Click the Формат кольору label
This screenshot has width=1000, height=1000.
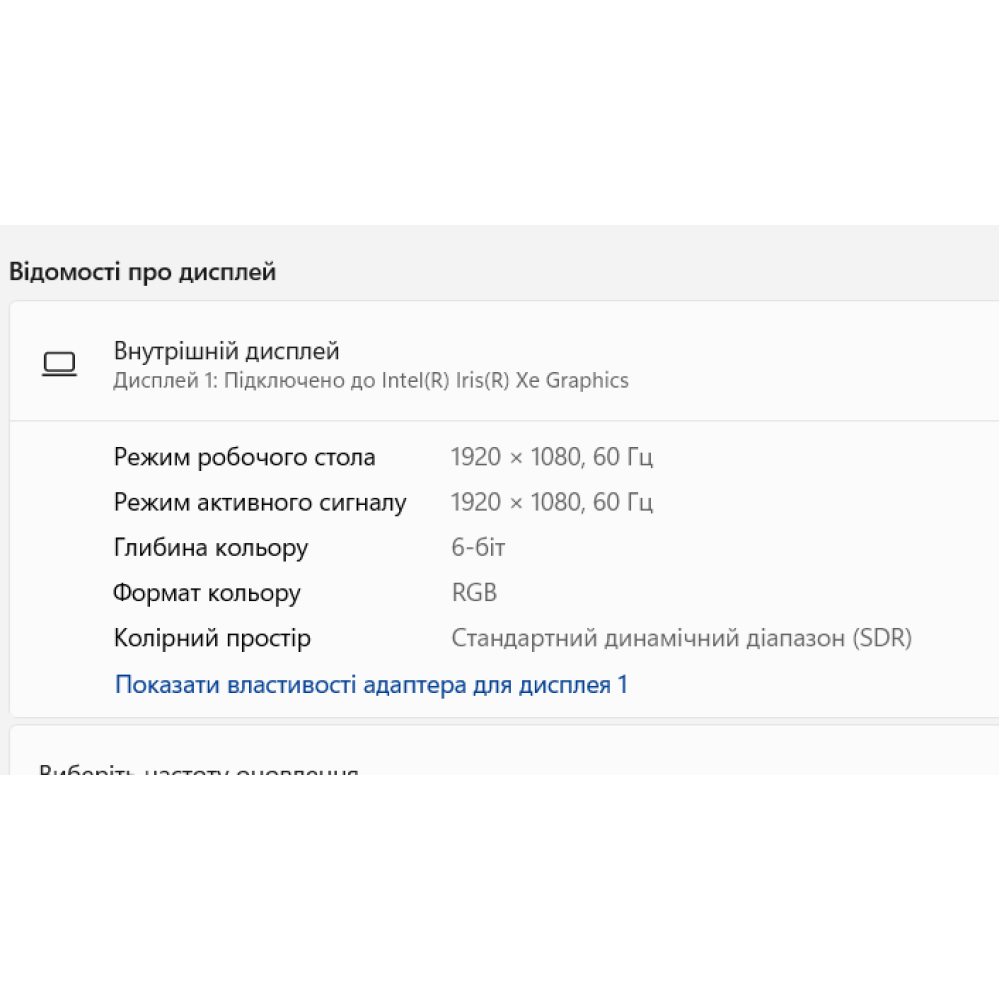(206, 593)
